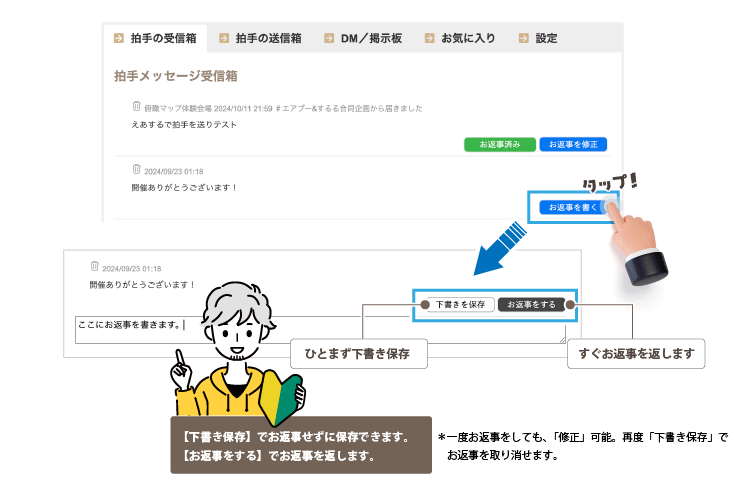Click trash icon in the reply form panel
Image resolution: width=750 pixels, height=486 pixels.
pos(94,266)
